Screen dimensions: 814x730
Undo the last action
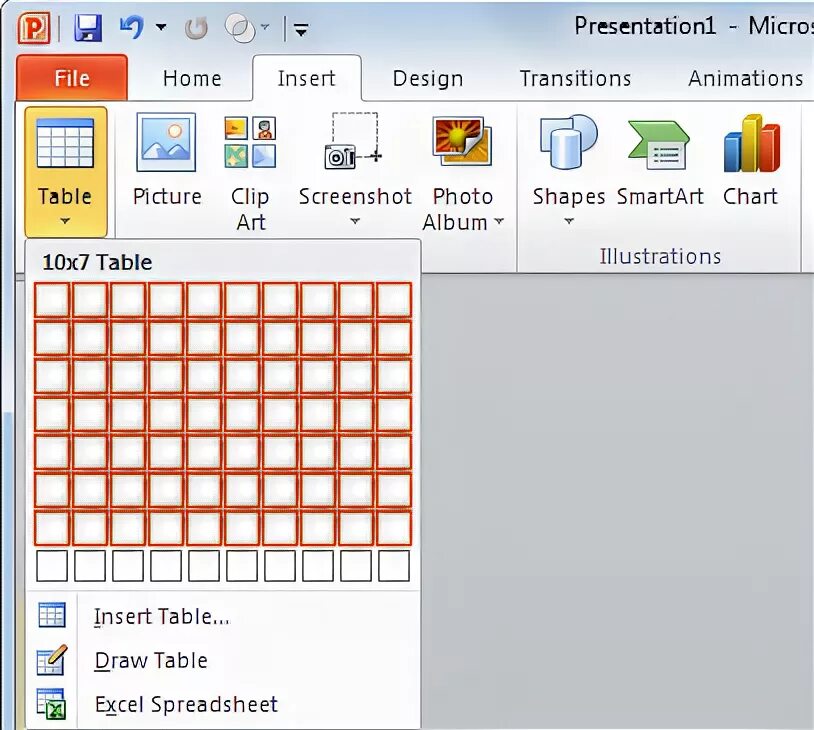pos(132,27)
